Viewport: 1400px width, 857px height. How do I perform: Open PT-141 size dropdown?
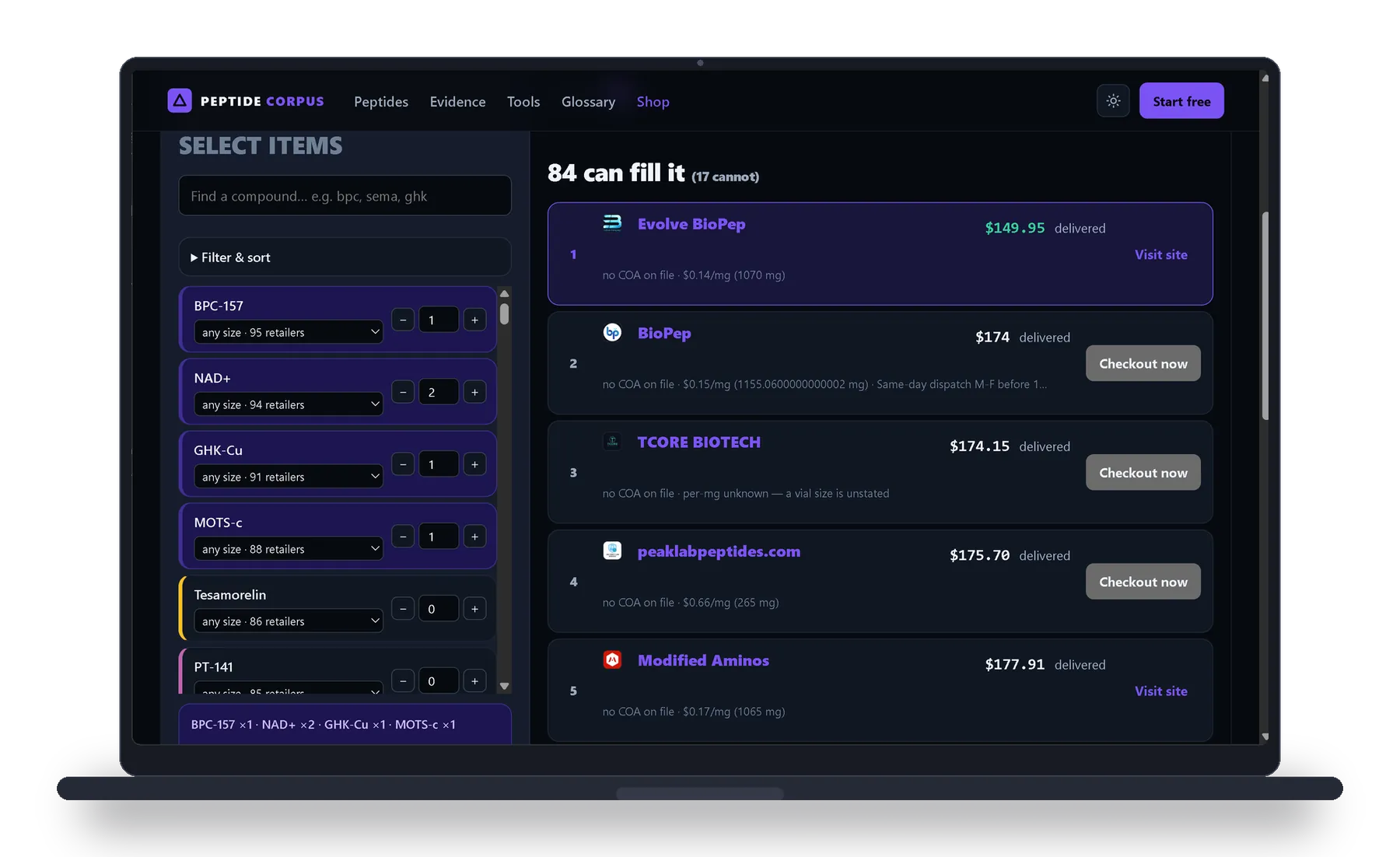click(x=289, y=688)
